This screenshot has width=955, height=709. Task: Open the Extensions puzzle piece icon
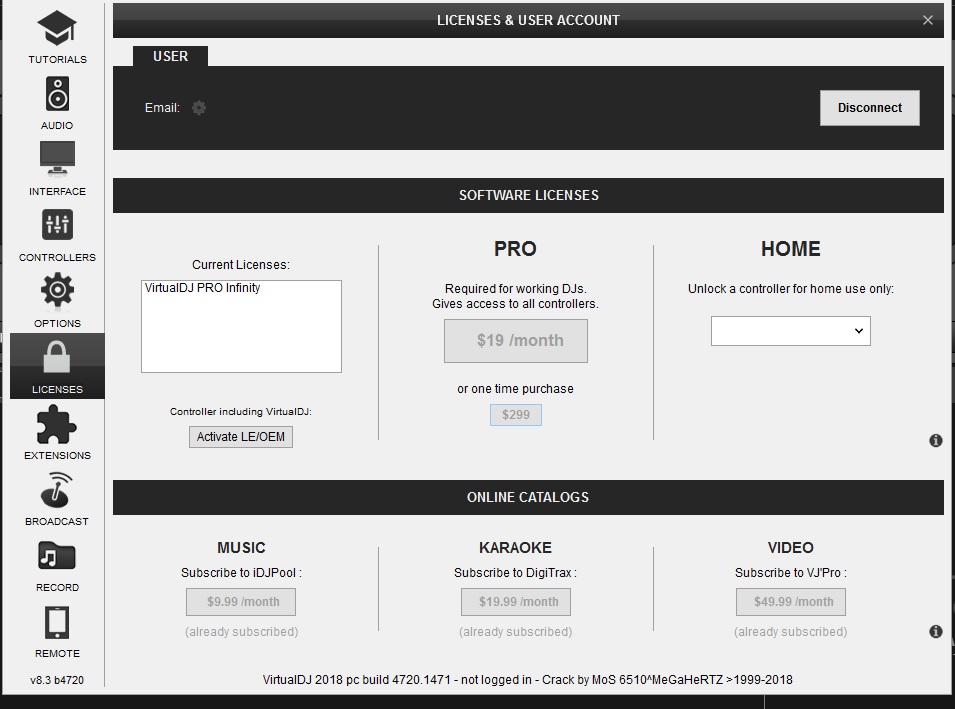[57, 424]
